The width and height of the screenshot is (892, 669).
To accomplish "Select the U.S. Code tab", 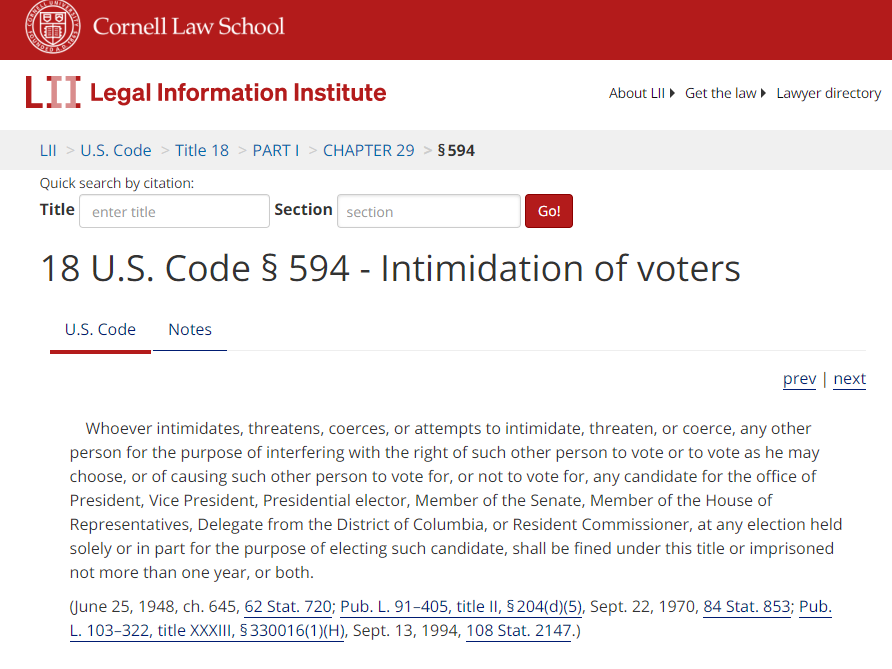I will click(100, 329).
